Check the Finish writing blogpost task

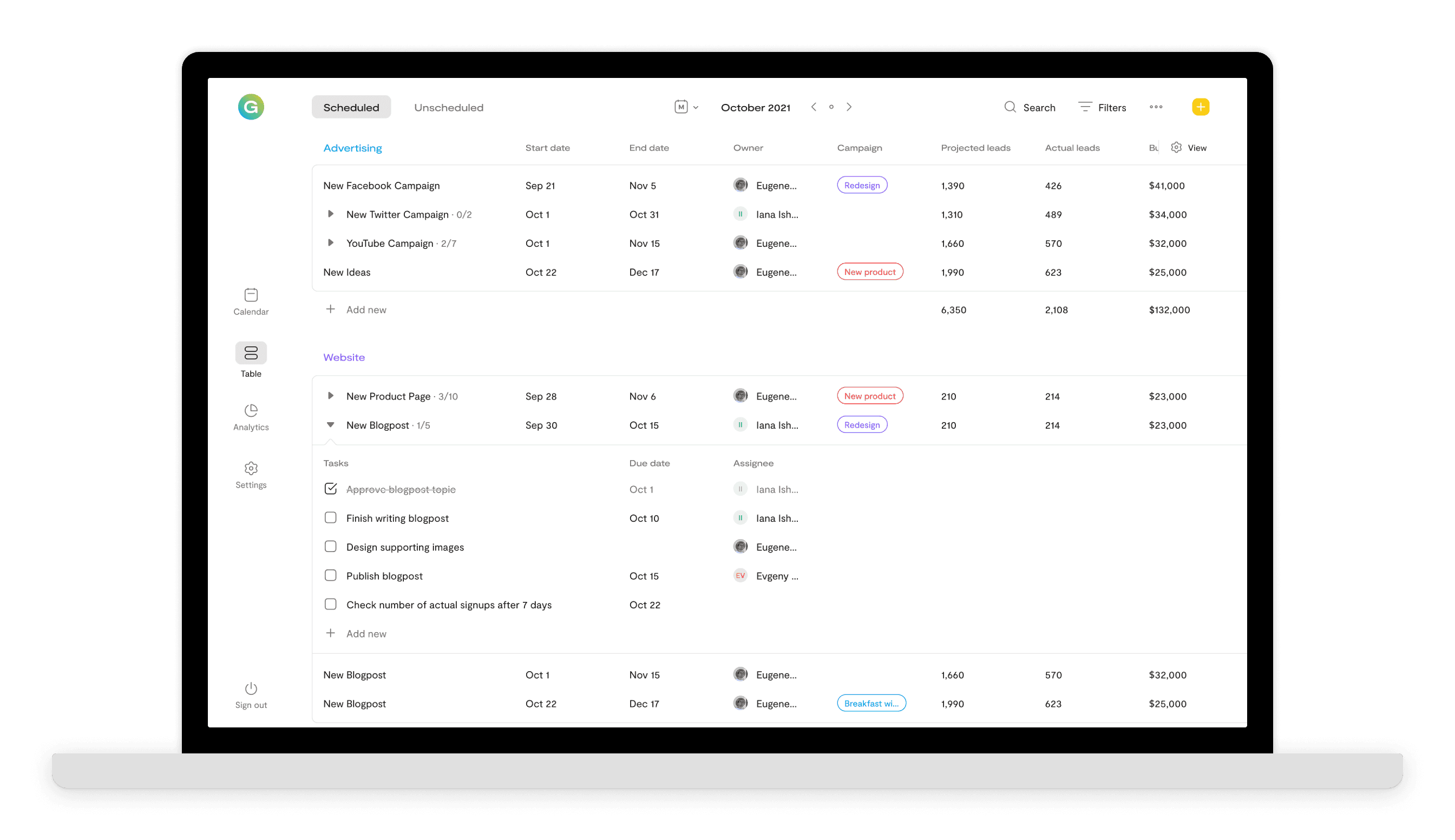point(331,517)
